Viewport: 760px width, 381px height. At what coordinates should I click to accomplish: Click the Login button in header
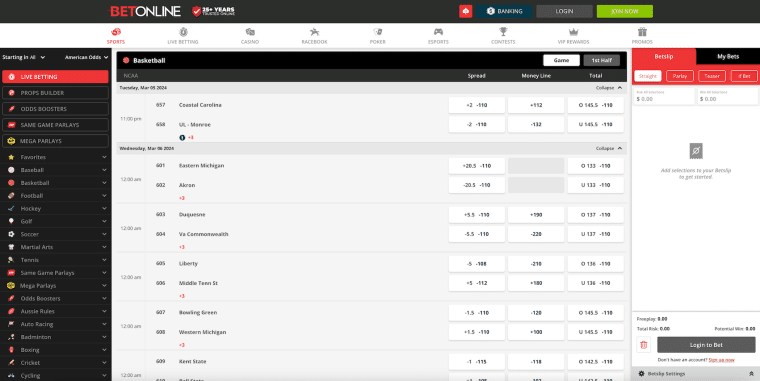(x=564, y=11)
